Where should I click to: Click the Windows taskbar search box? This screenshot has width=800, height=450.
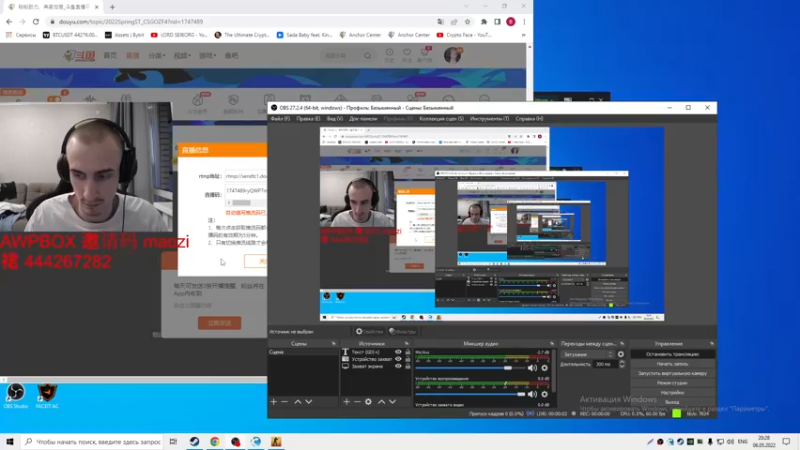[93, 442]
